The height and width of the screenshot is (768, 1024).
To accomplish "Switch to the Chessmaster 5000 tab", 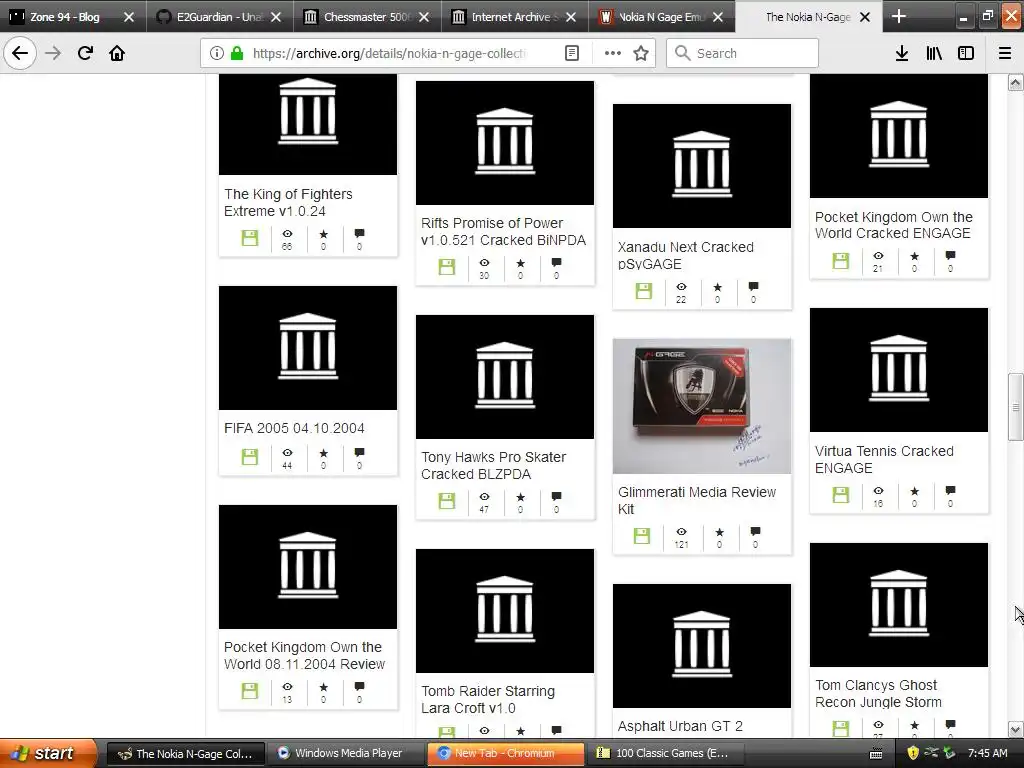I will (x=367, y=17).
